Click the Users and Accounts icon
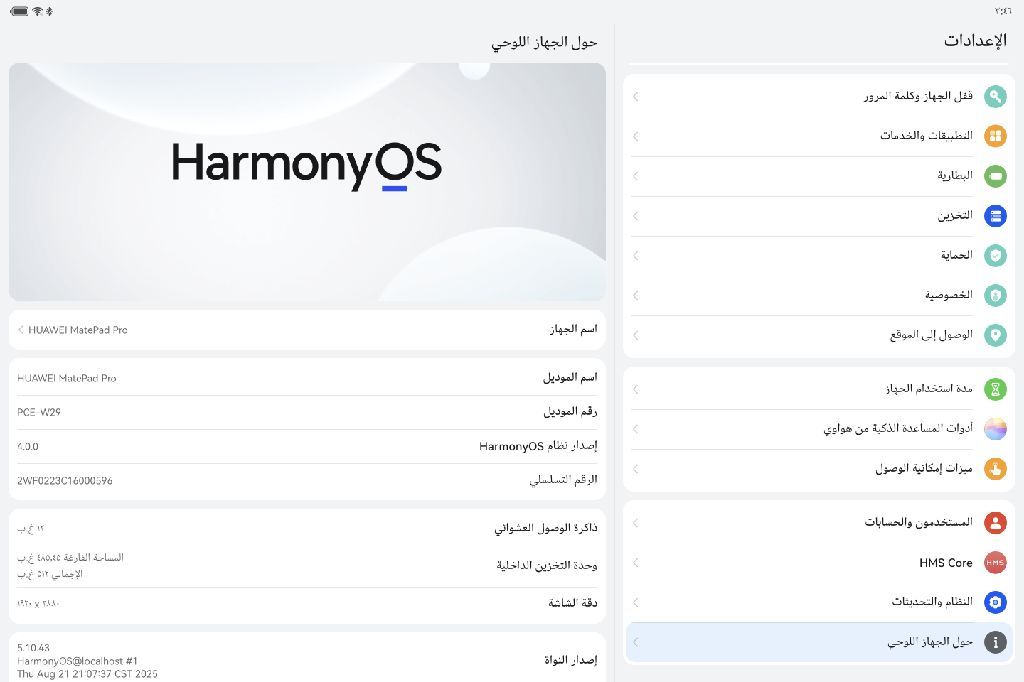1024x682 pixels. [x=994, y=522]
